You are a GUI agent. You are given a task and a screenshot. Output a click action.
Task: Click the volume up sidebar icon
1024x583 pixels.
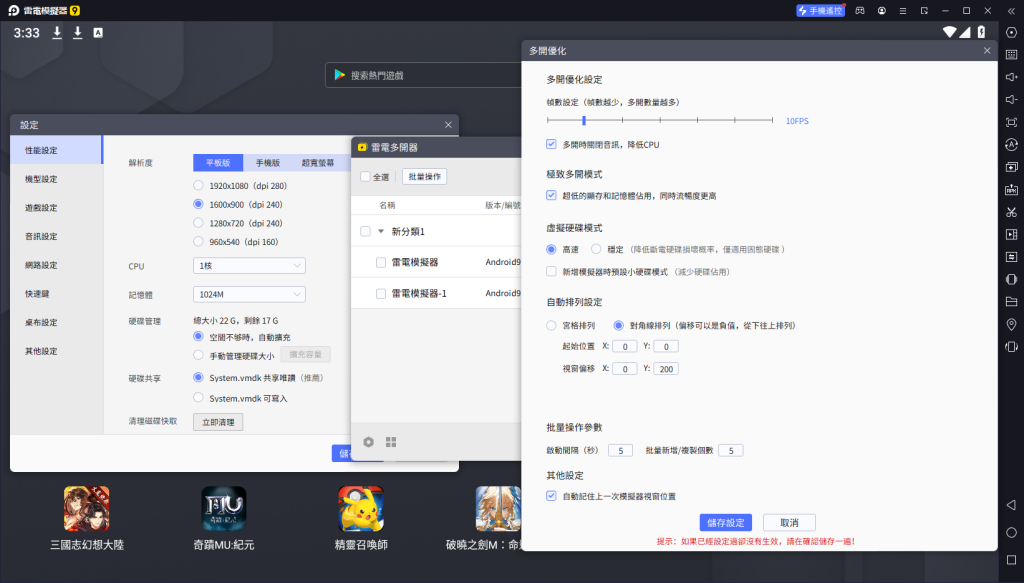tap(1011, 77)
